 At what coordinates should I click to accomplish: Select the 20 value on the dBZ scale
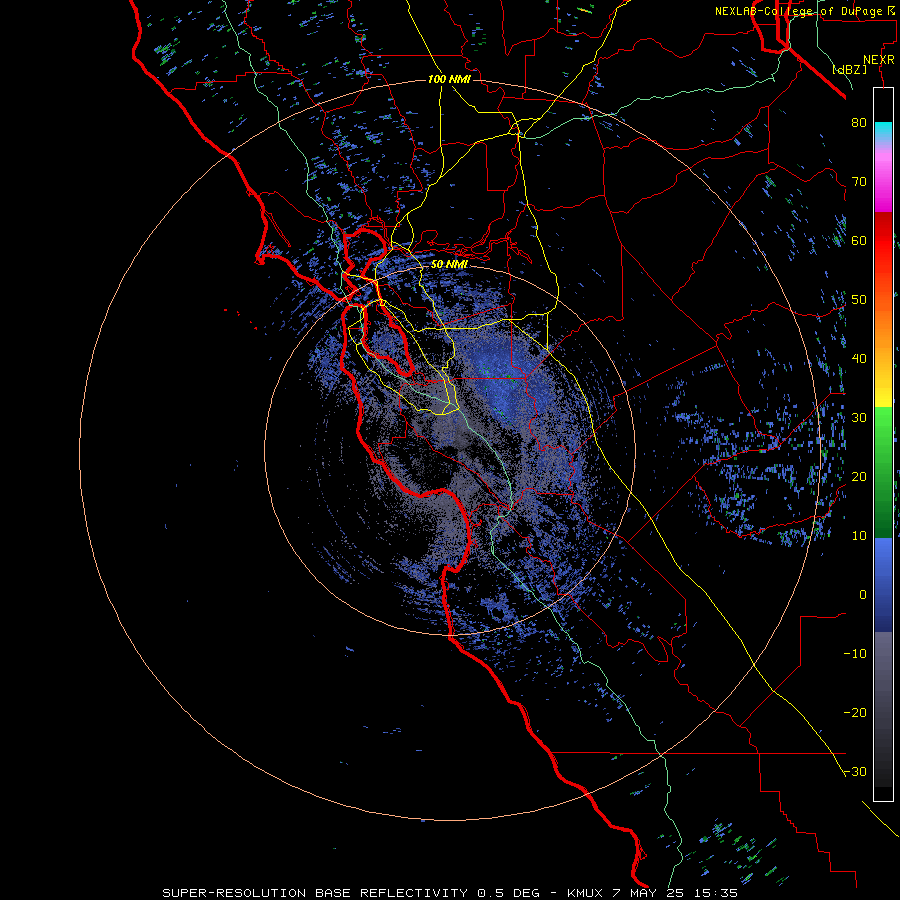(x=859, y=477)
